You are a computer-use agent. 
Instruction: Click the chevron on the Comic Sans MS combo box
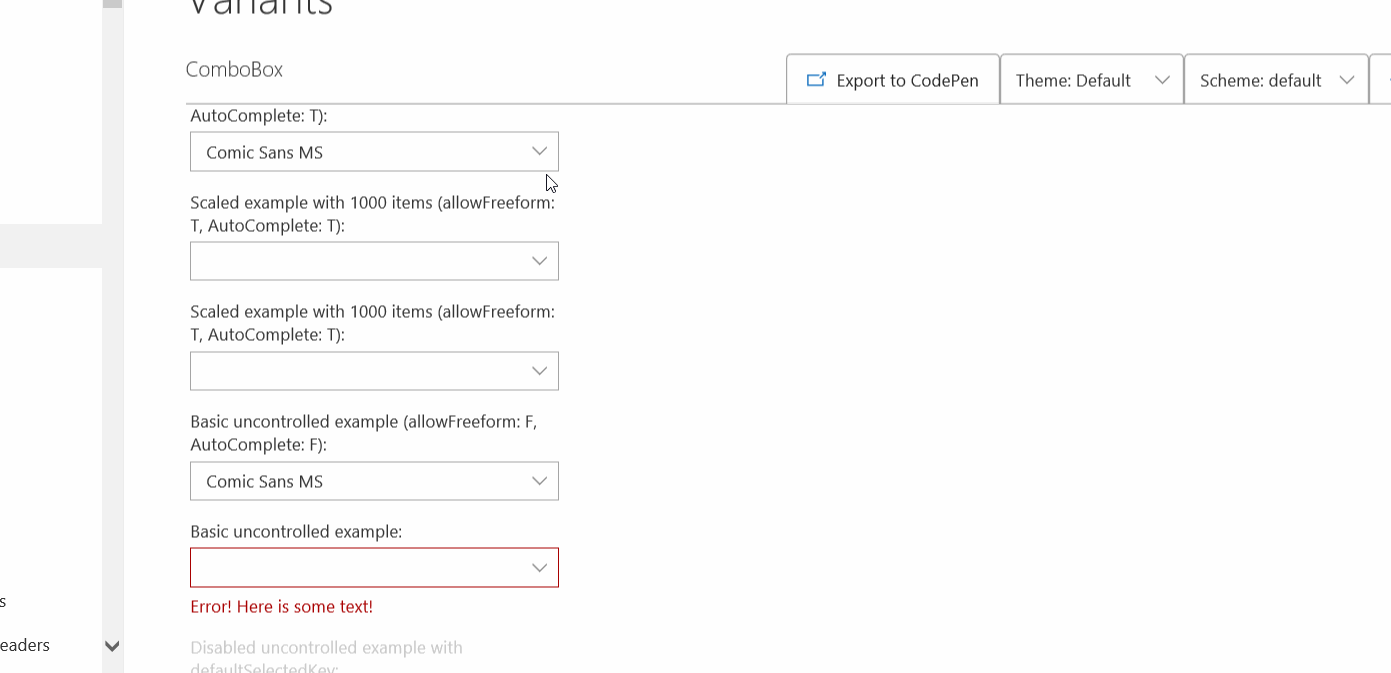click(539, 151)
